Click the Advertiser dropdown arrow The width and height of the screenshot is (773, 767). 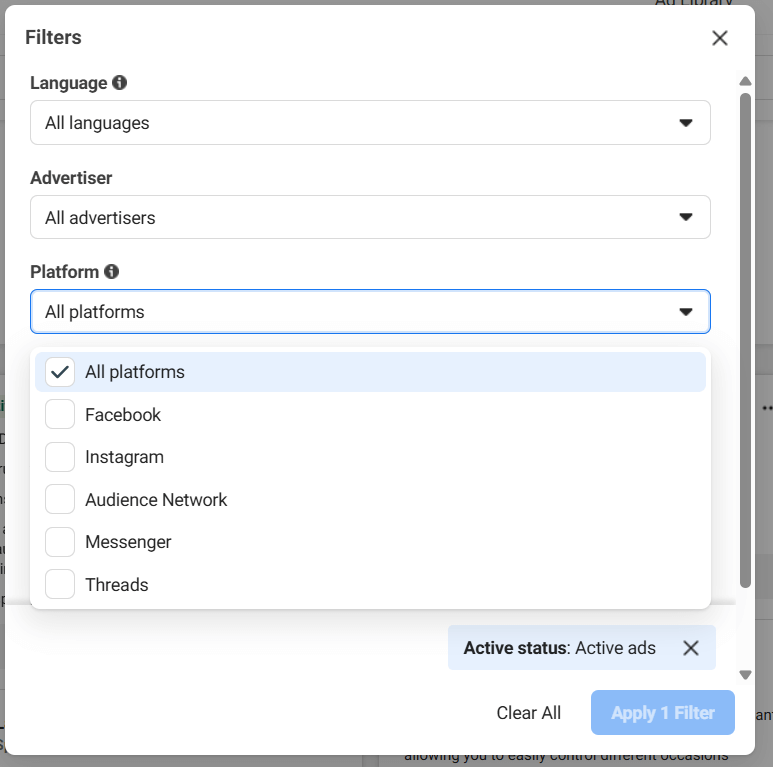(686, 217)
